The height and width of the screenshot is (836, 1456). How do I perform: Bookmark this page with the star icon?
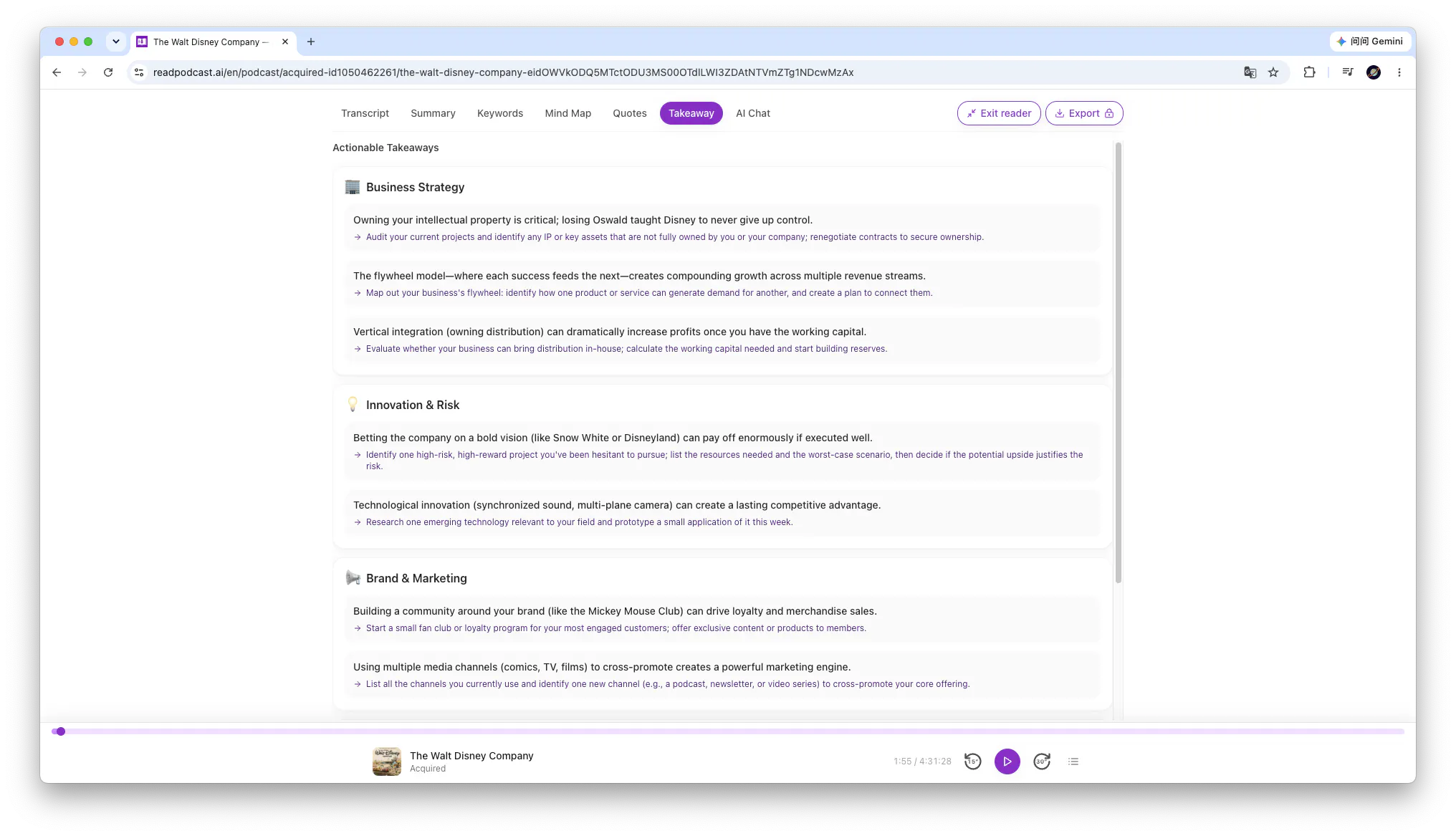[1273, 72]
